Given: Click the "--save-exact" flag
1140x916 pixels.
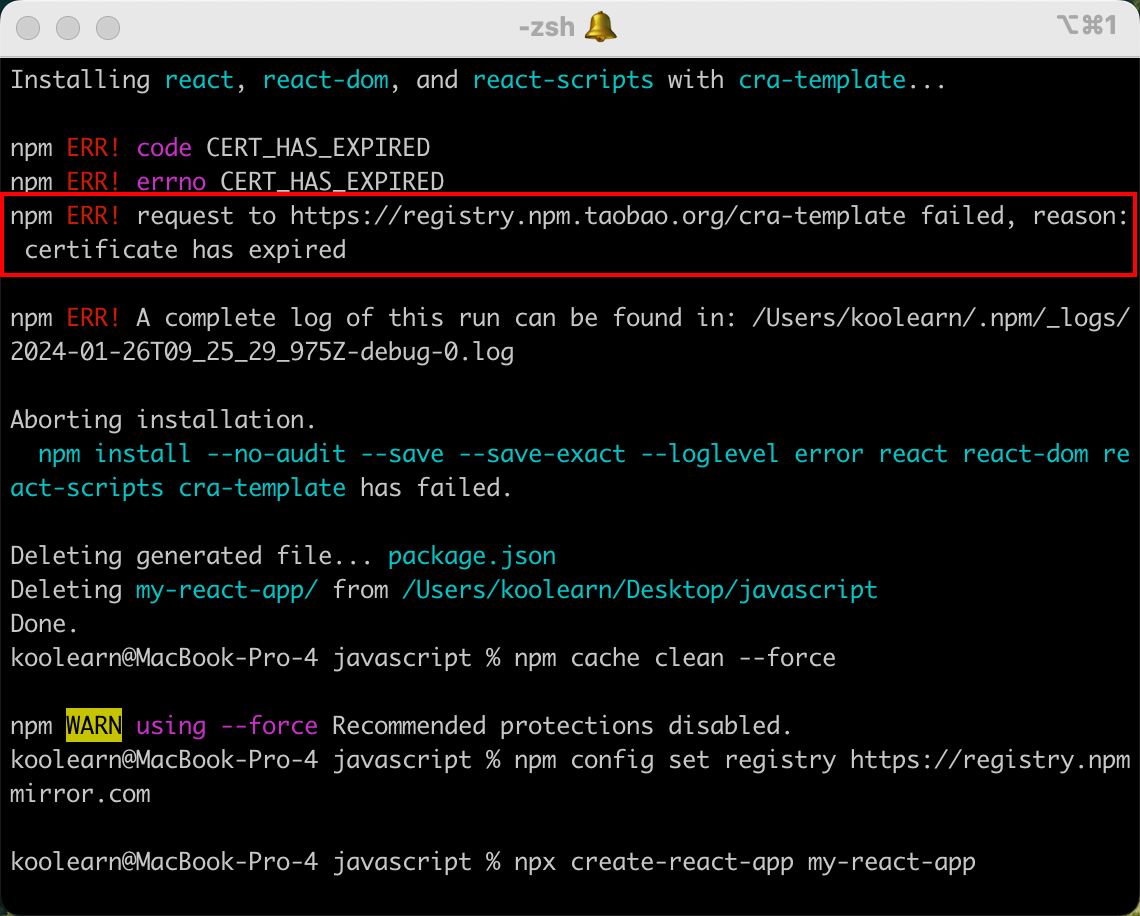Looking at the screenshot, I should point(542,454).
